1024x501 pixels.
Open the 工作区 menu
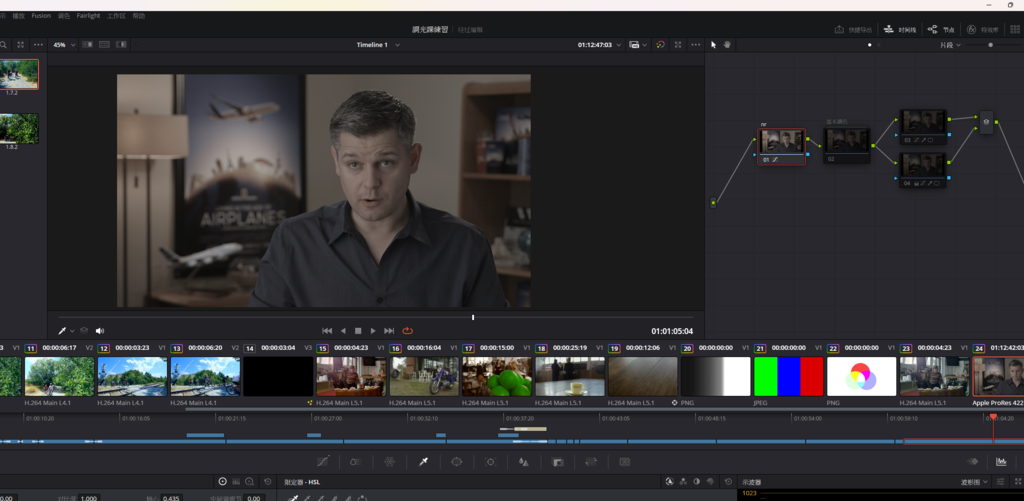click(116, 16)
